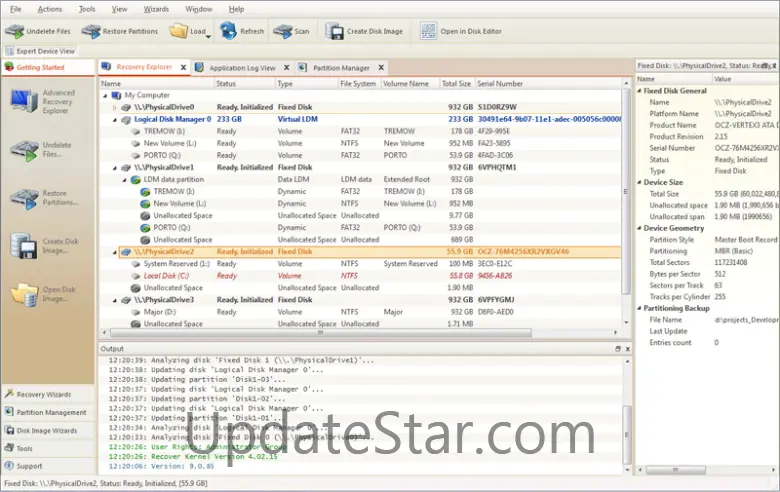Image resolution: width=780 pixels, height=492 pixels.
Task: Click the Serial Number column header
Action: coord(548,84)
